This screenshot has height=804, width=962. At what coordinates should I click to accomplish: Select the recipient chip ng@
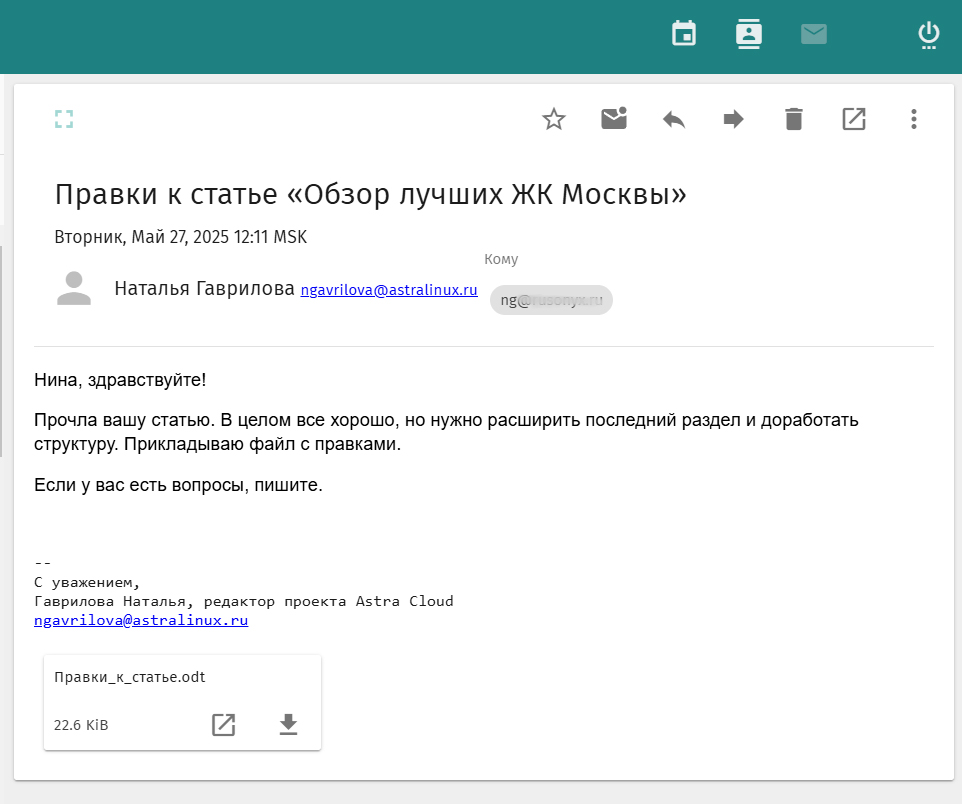coord(551,300)
